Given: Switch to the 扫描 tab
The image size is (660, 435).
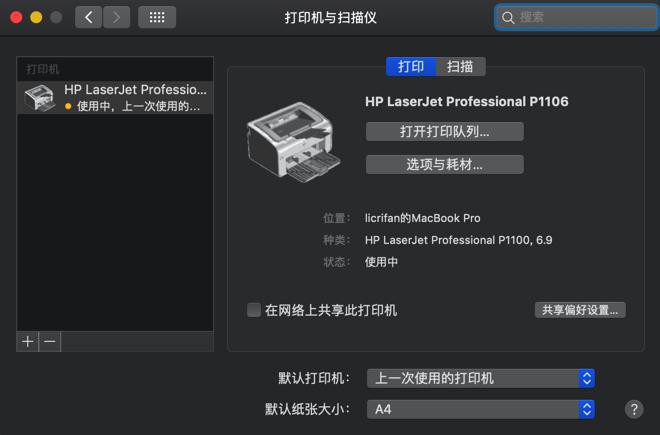Looking at the screenshot, I should coord(460,67).
